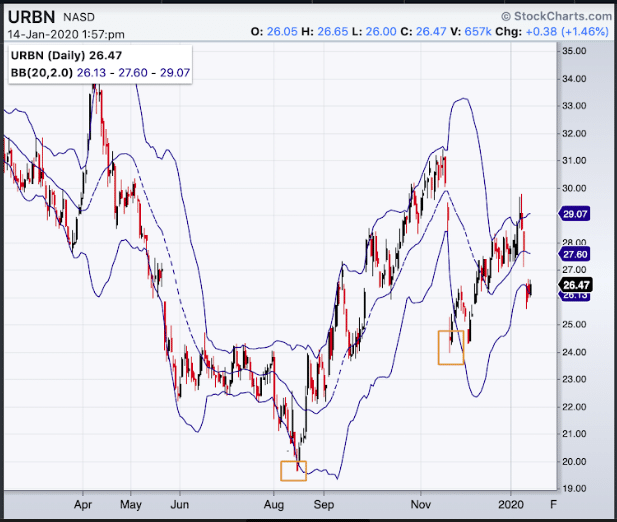Click the 35.00 price axis label
The width and height of the screenshot is (617, 522).
(574, 51)
